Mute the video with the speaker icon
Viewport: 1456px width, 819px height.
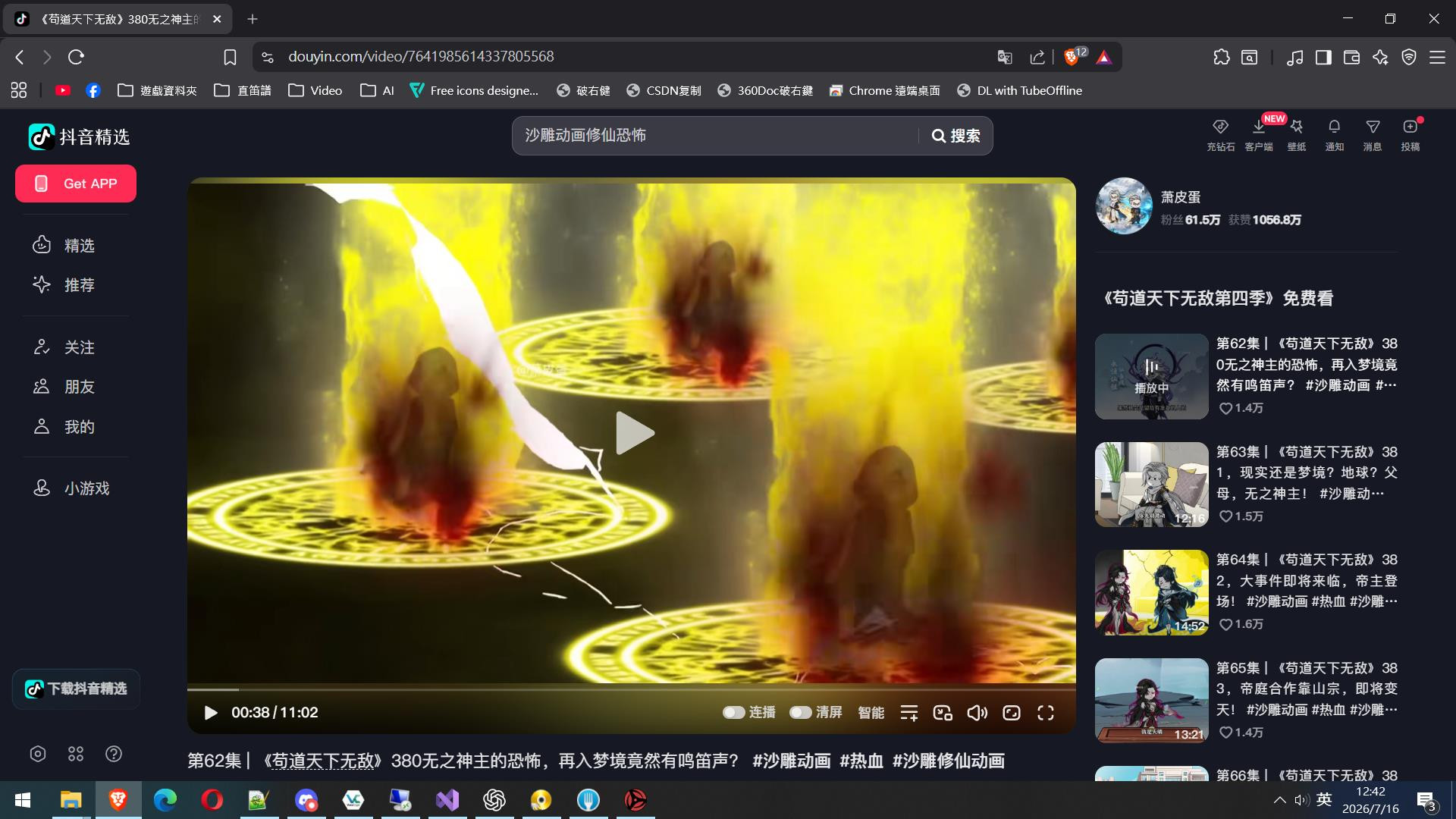pyautogui.click(x=977, y=713)
